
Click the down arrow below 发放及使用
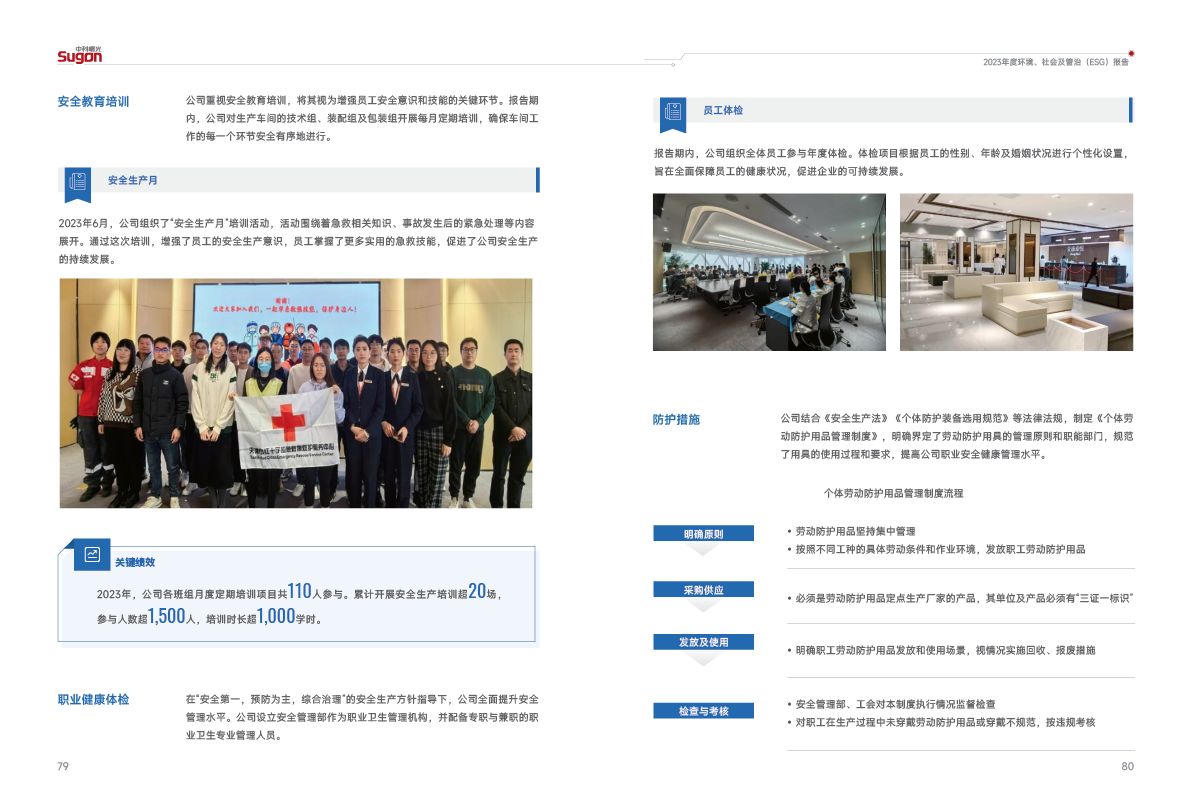pyautogui.click(x=703, y=659)
